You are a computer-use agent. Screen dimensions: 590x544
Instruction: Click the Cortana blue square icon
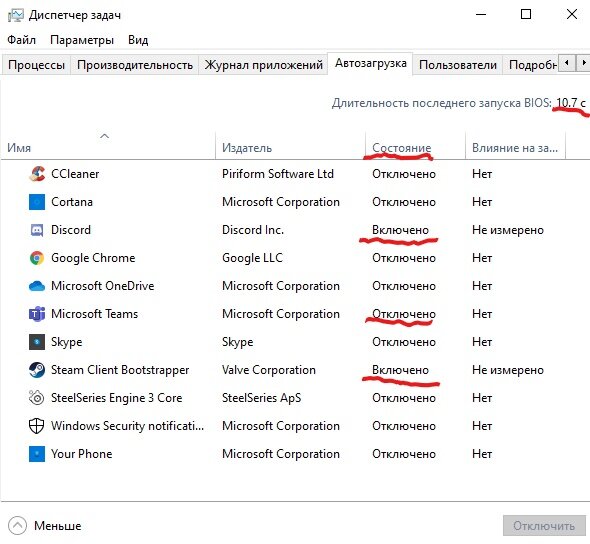point(37,202)
